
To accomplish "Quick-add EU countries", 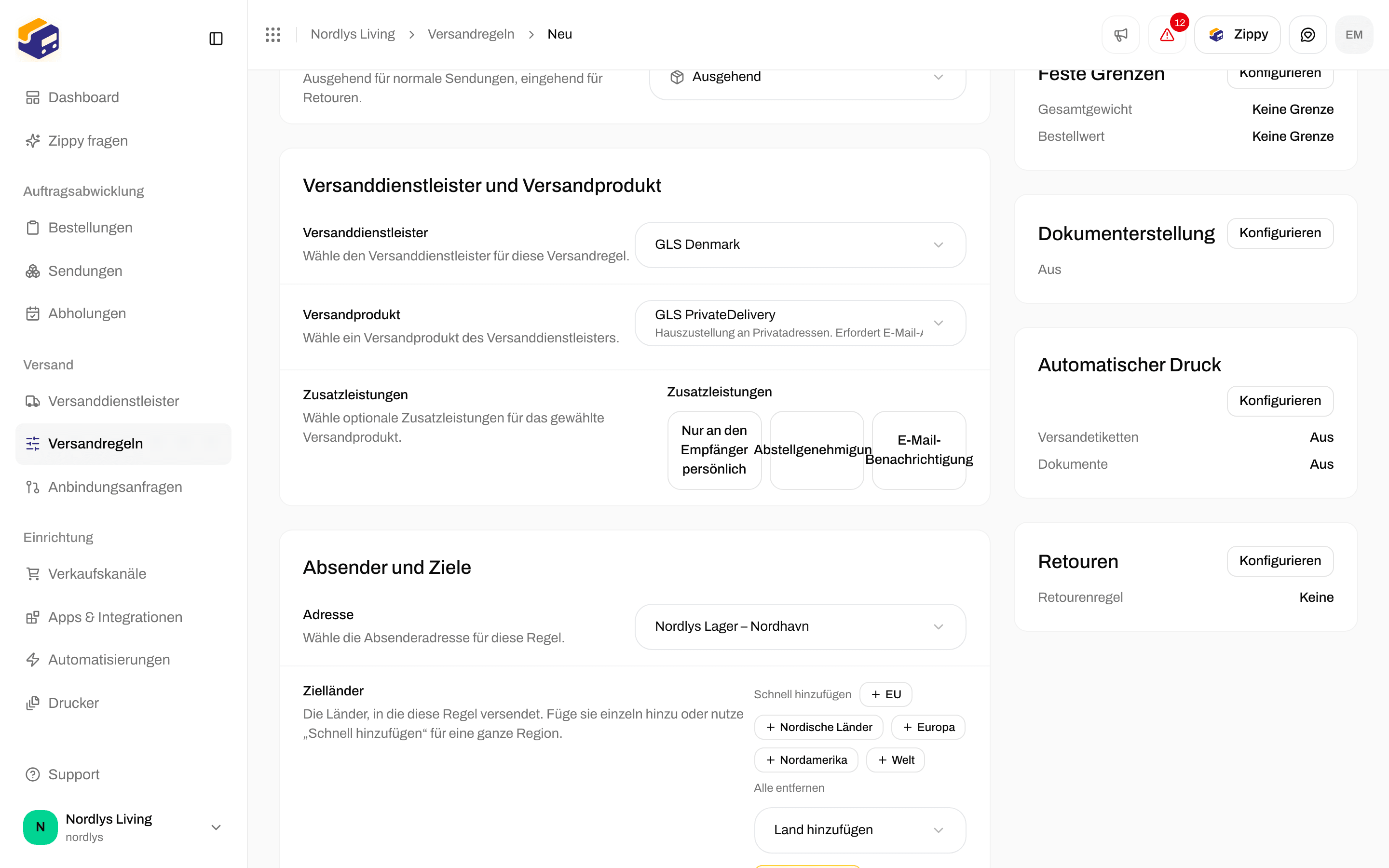I will pos(885,694).
